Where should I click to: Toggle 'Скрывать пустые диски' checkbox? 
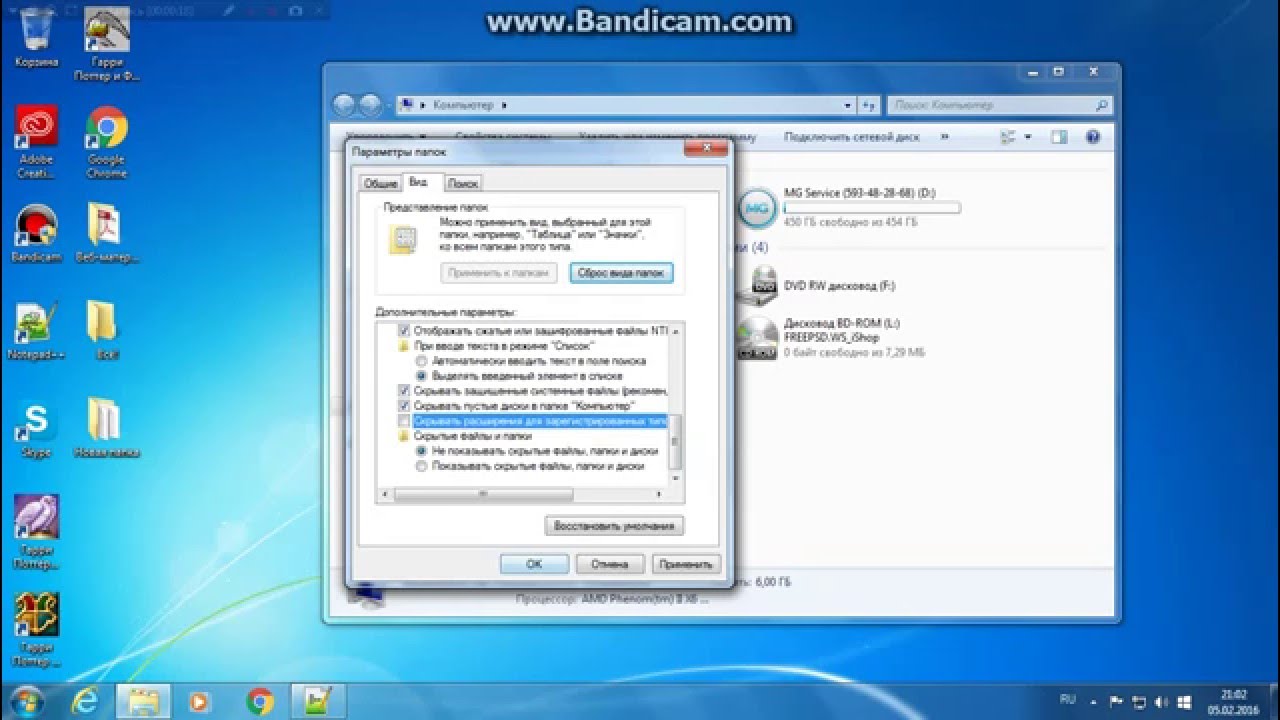coord(404,406)
